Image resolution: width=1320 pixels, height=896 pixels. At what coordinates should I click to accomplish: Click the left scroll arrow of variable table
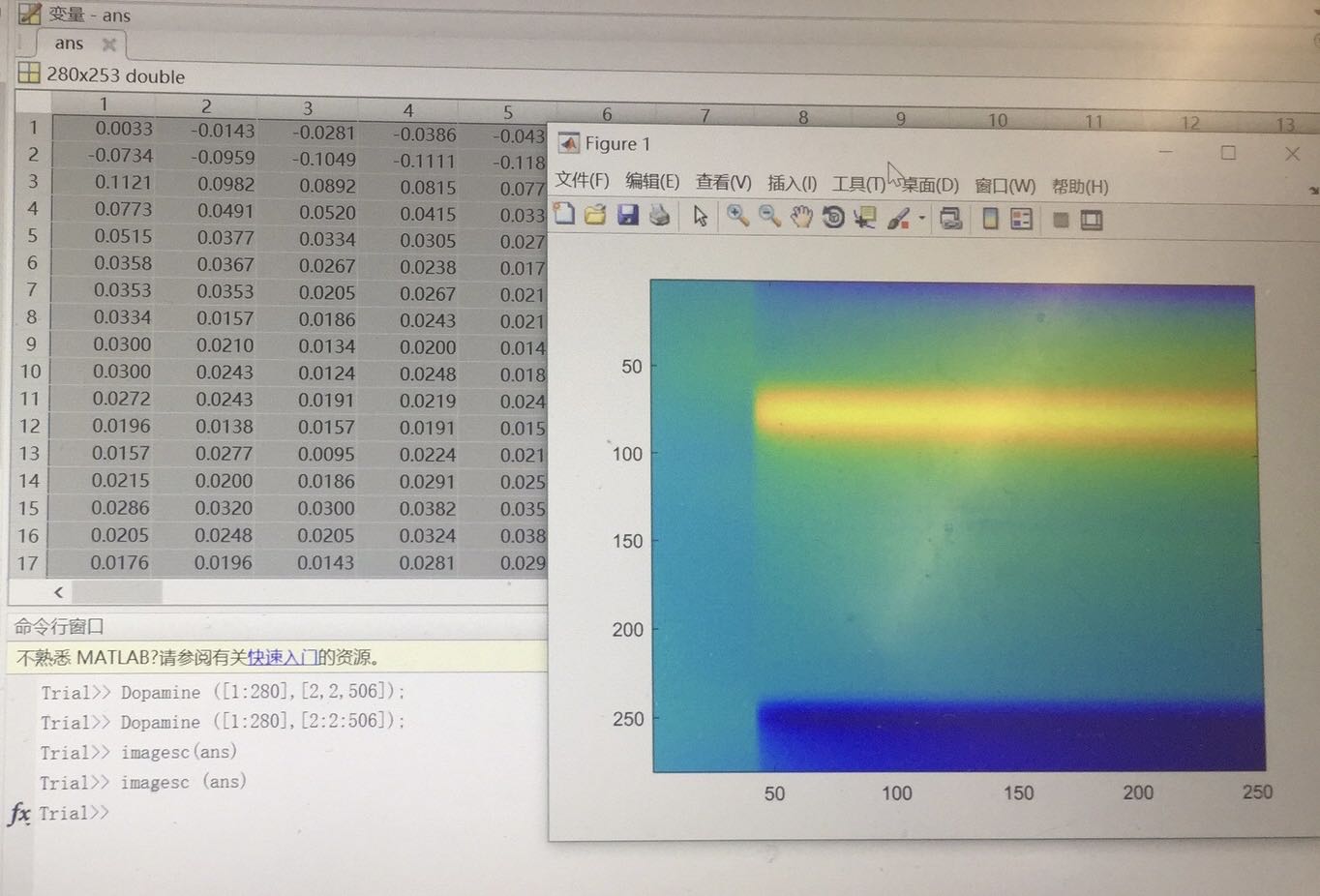tap(58, 592)
